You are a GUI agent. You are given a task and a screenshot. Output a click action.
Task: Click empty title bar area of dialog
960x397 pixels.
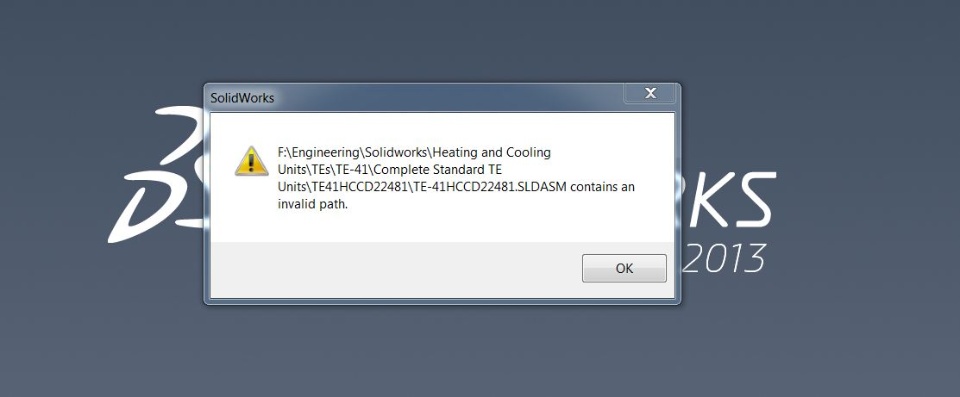tap(447, 97)
